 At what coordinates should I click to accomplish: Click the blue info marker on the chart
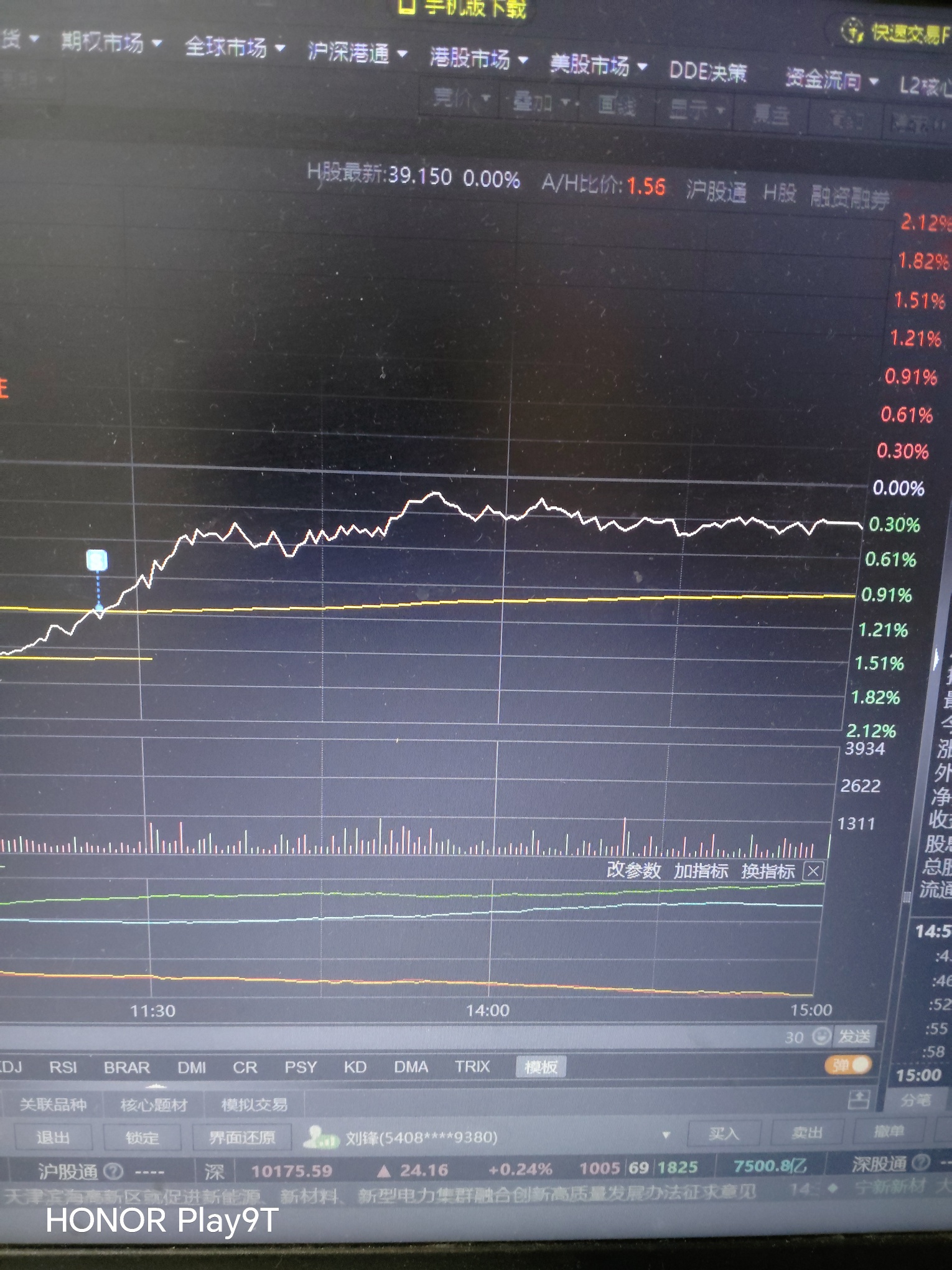[96, 560]
